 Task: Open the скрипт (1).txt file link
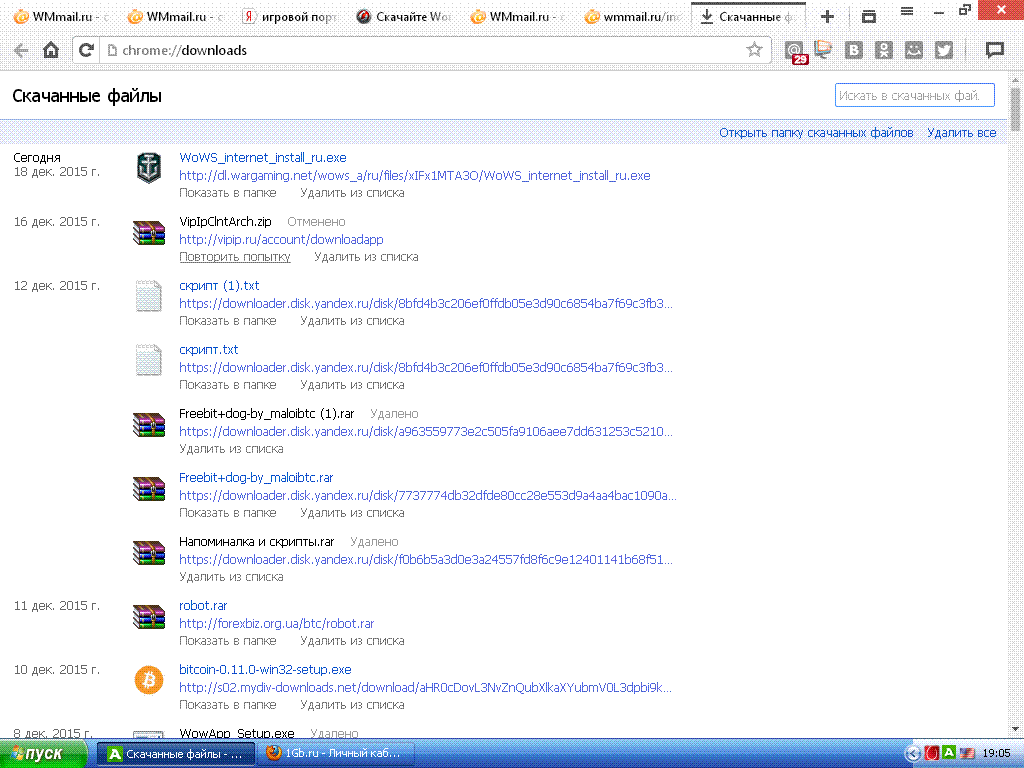(x=219, y=285)
